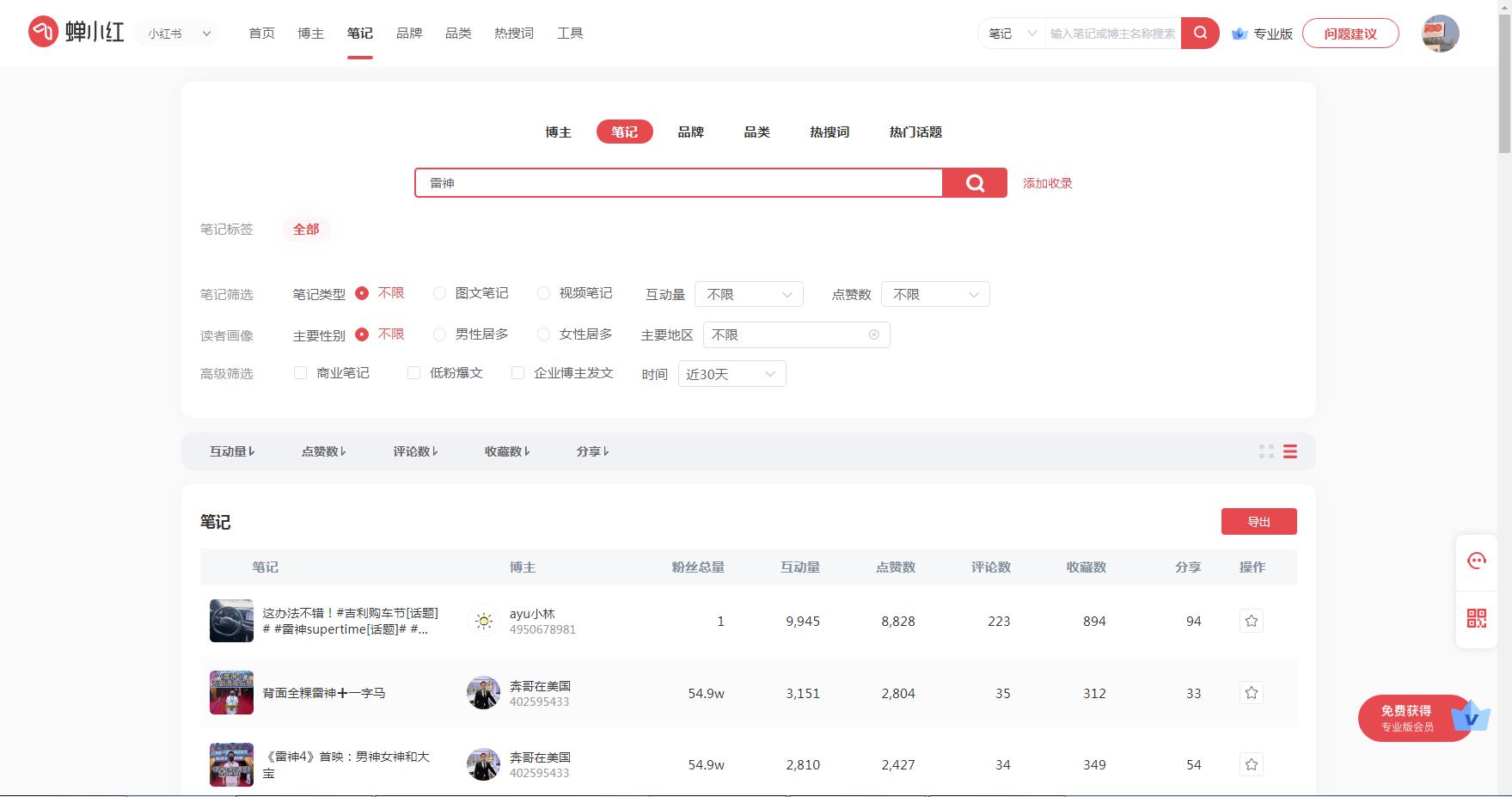The image size is (1512, 797).
Task: Click the red search icon in top bar
Action: [x=1200, y=33]
